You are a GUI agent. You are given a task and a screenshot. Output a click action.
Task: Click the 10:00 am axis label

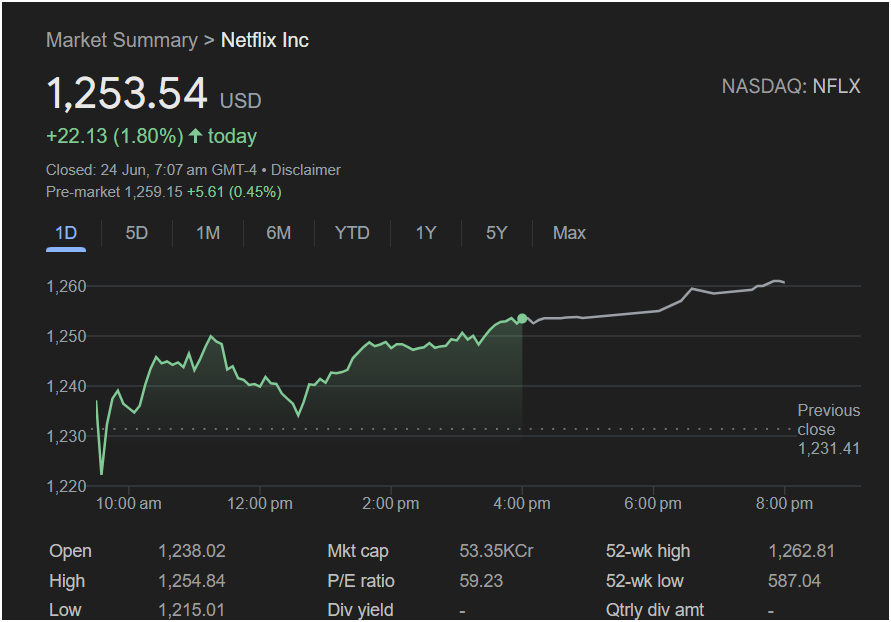pos(128,504)
